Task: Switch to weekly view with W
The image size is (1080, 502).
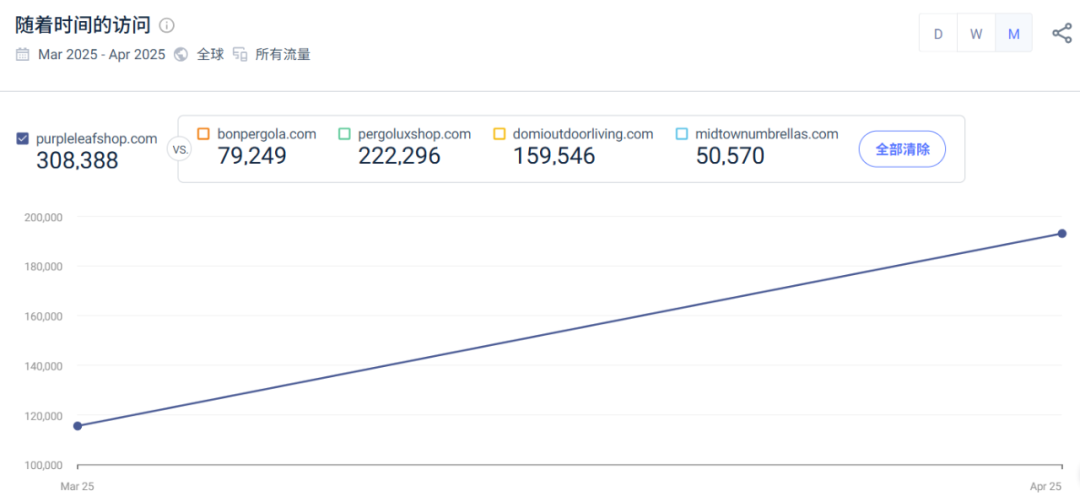Action: pos(976,33)
